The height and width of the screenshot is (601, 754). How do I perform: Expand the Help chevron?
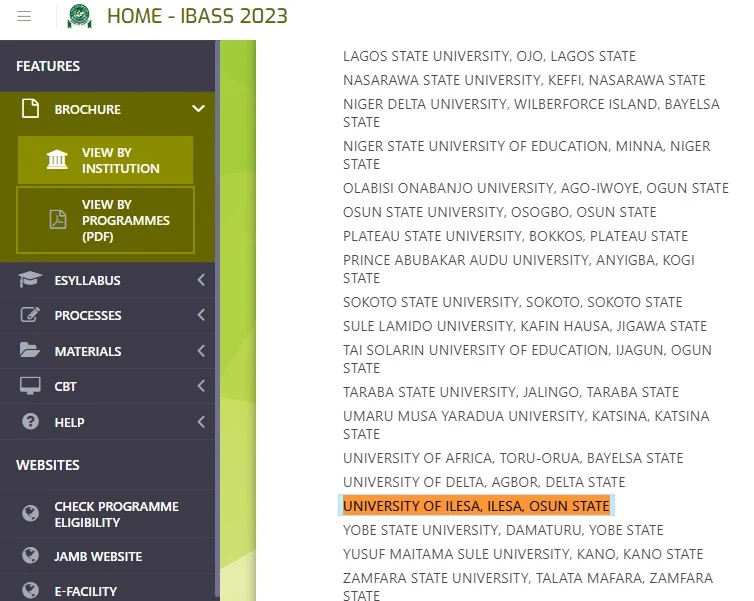[201, 422]
